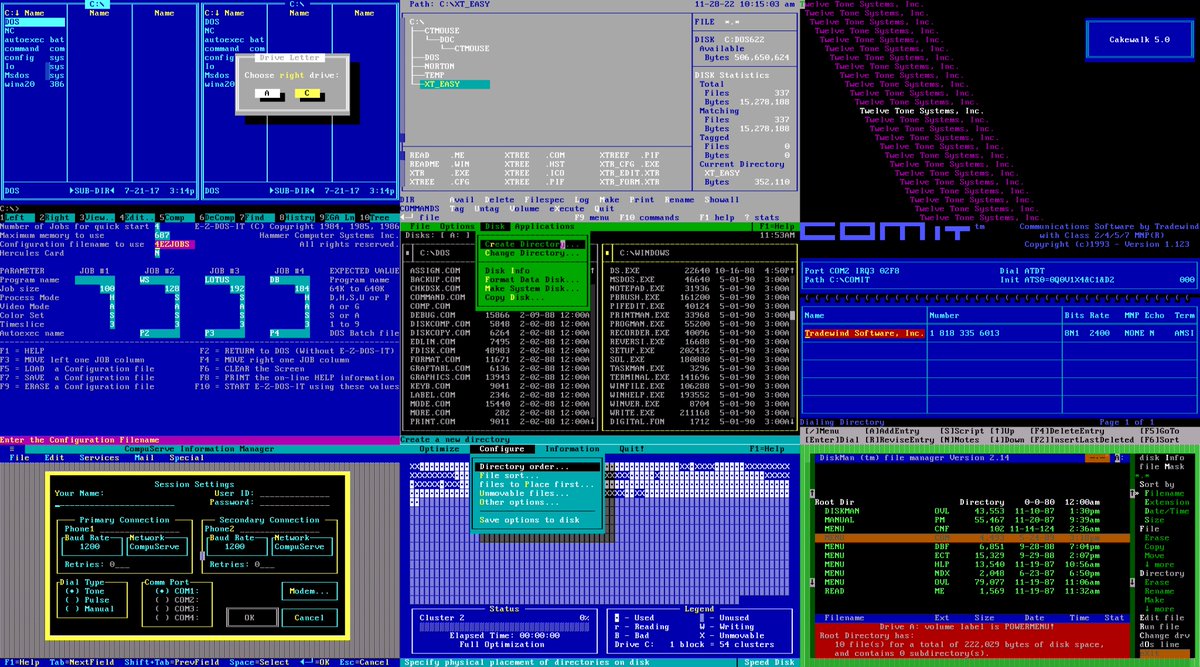Click 5Comp function key in Norton bar
1200x667 pixels.
pyautogui.click(x=176, y=217)
